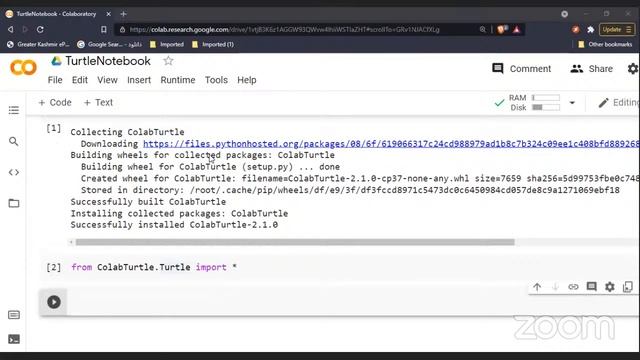
Task: Star the TurtleNotebook notebook
Action: (x=168, y=61)
